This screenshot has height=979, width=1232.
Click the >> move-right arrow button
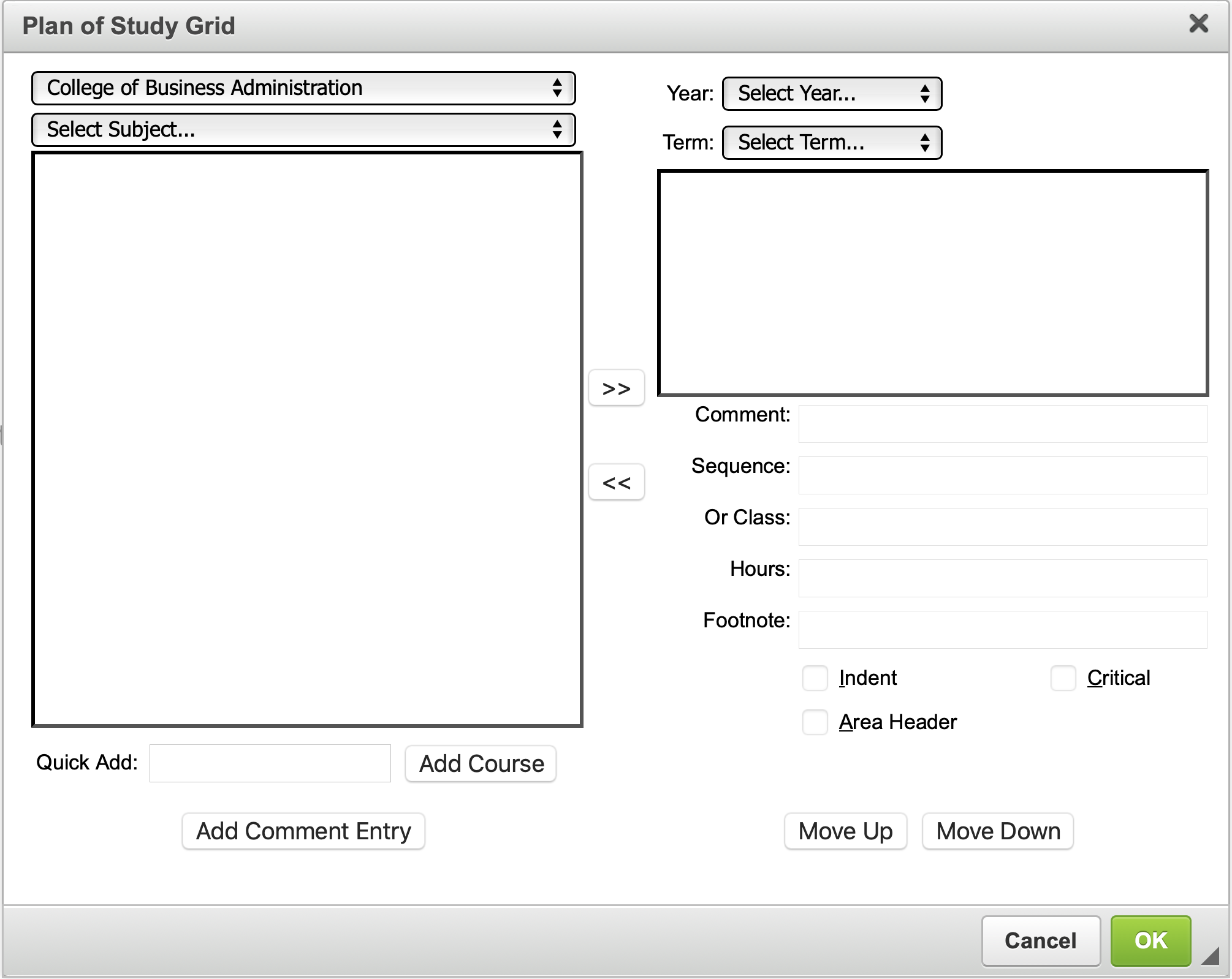click(616, 388)
